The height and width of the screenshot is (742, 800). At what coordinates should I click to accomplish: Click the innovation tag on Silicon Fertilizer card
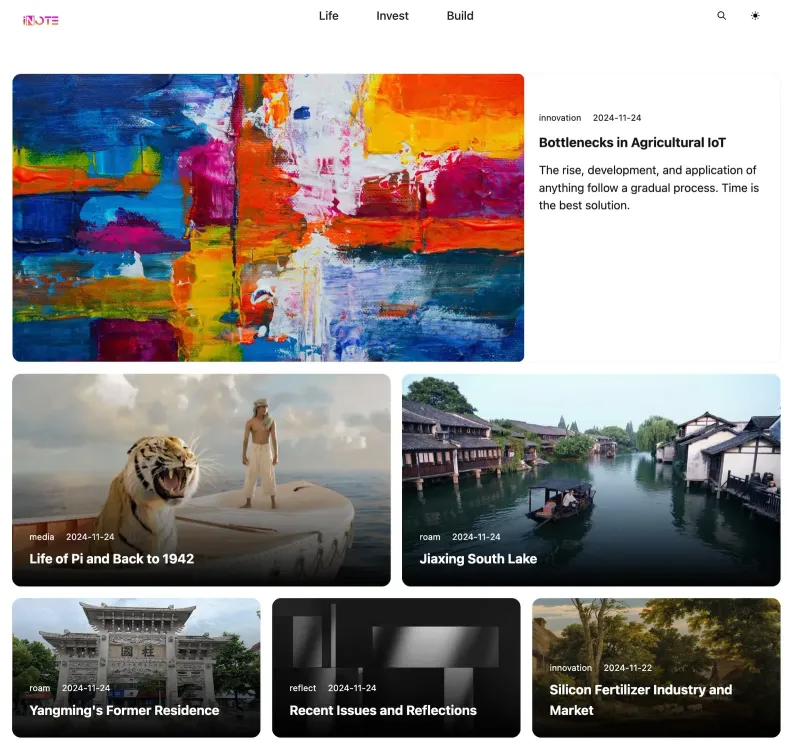tap(570, 668)
